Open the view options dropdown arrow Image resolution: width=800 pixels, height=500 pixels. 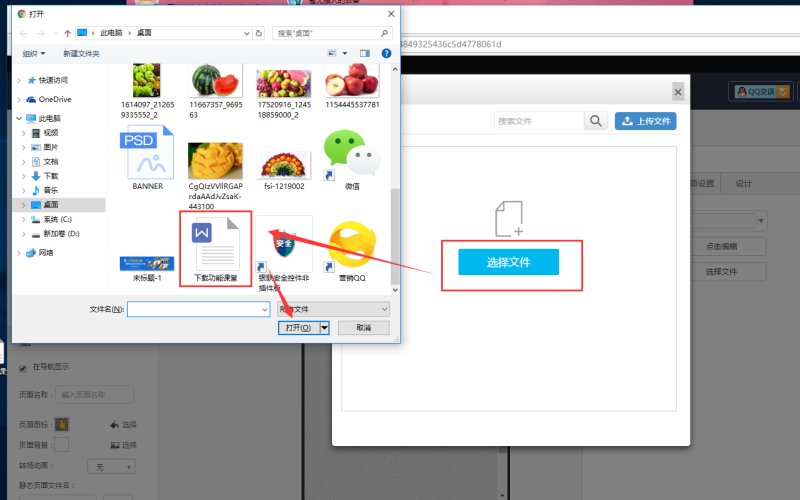345,53
